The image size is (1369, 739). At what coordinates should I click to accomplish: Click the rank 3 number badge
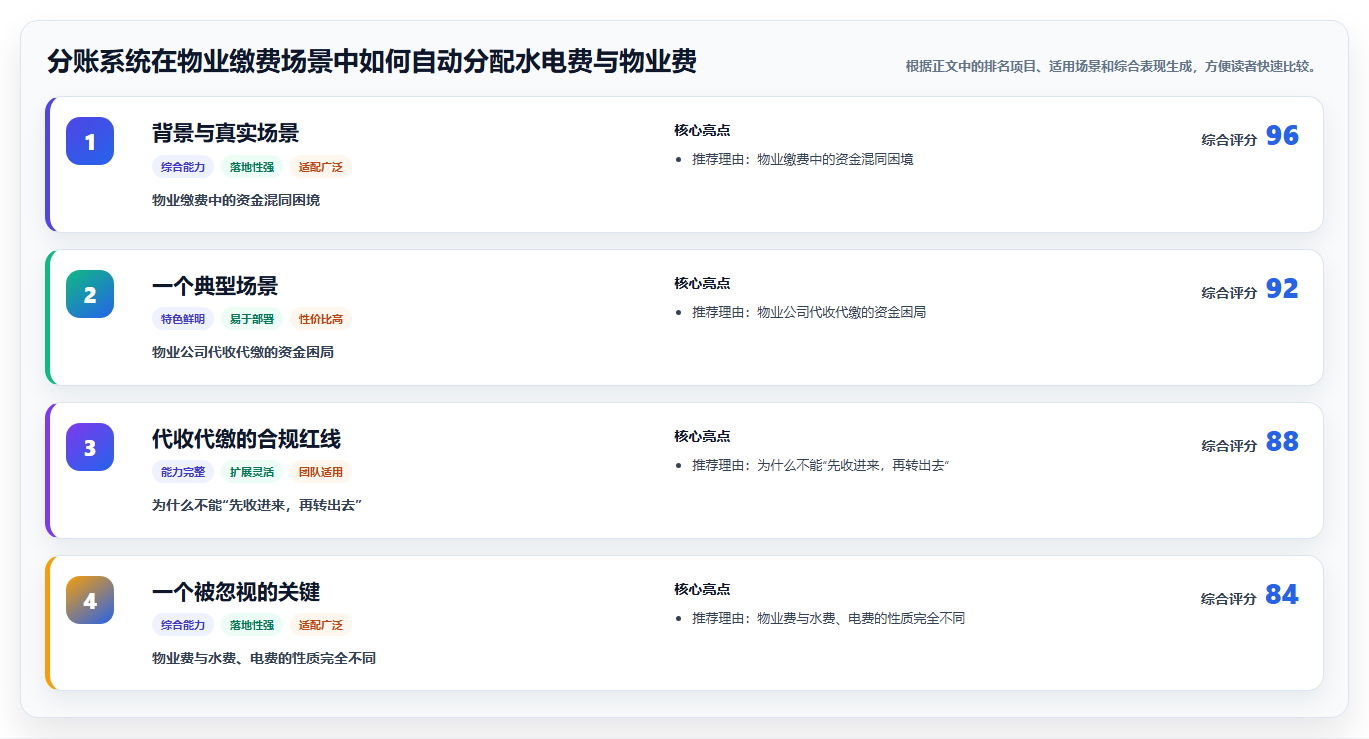click(90, 447)
